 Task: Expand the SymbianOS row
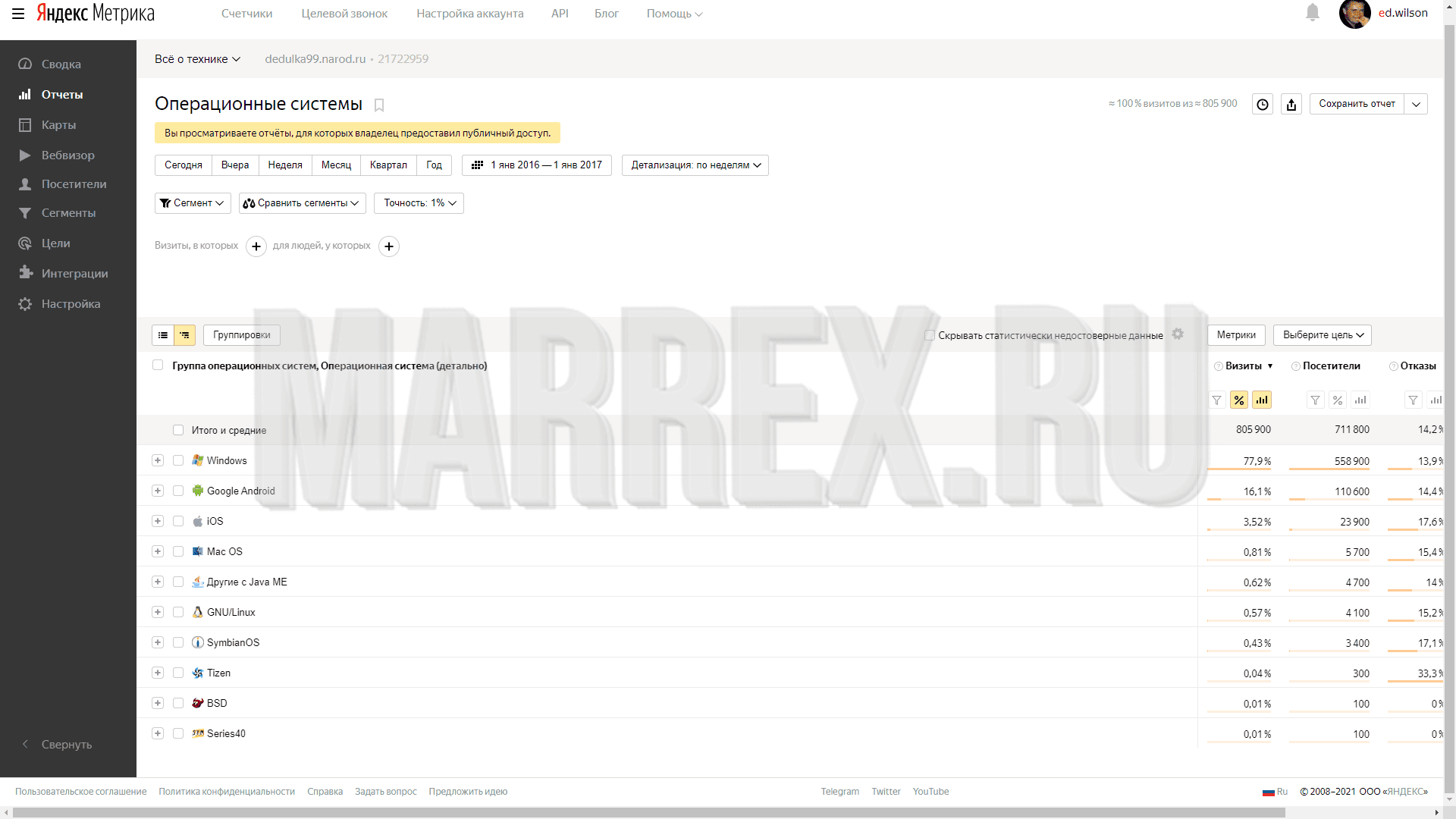[x=158, y=642]
